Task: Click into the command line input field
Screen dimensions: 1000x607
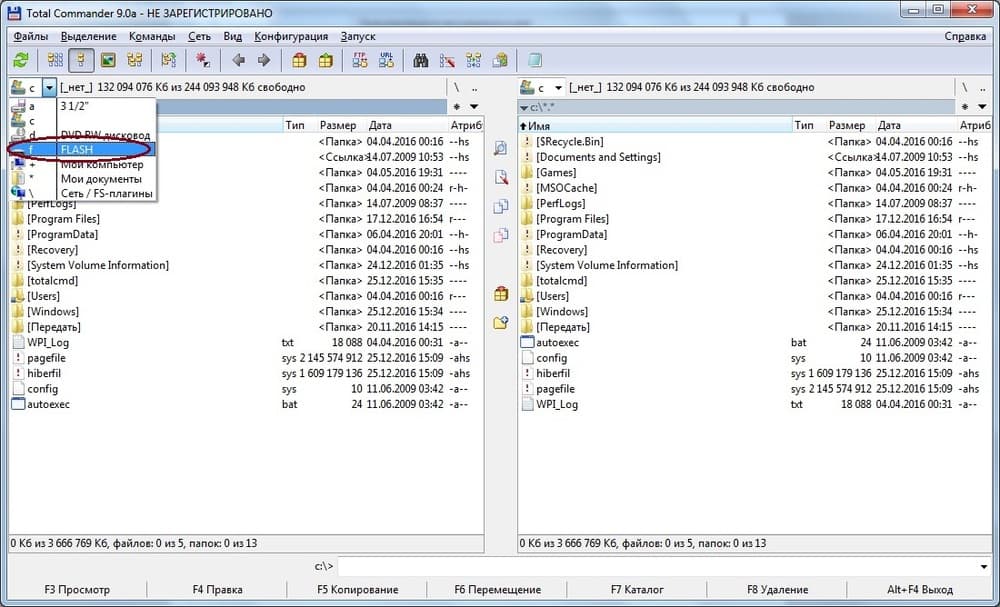Action: (x=657, y=566)
